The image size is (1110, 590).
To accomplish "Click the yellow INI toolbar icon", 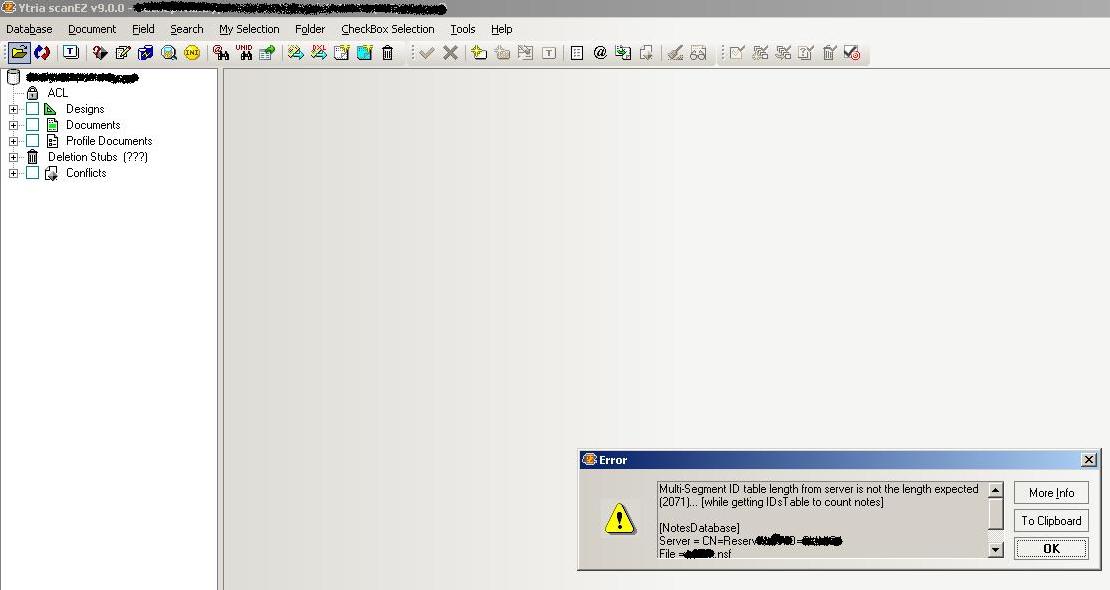I will [192, 52].
